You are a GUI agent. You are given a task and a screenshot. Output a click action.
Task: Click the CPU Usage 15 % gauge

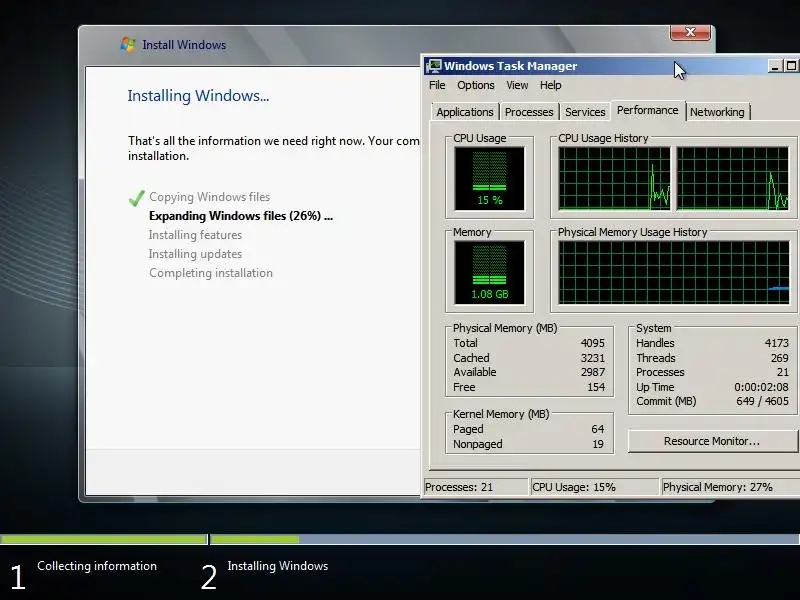[x=489, y=178]
